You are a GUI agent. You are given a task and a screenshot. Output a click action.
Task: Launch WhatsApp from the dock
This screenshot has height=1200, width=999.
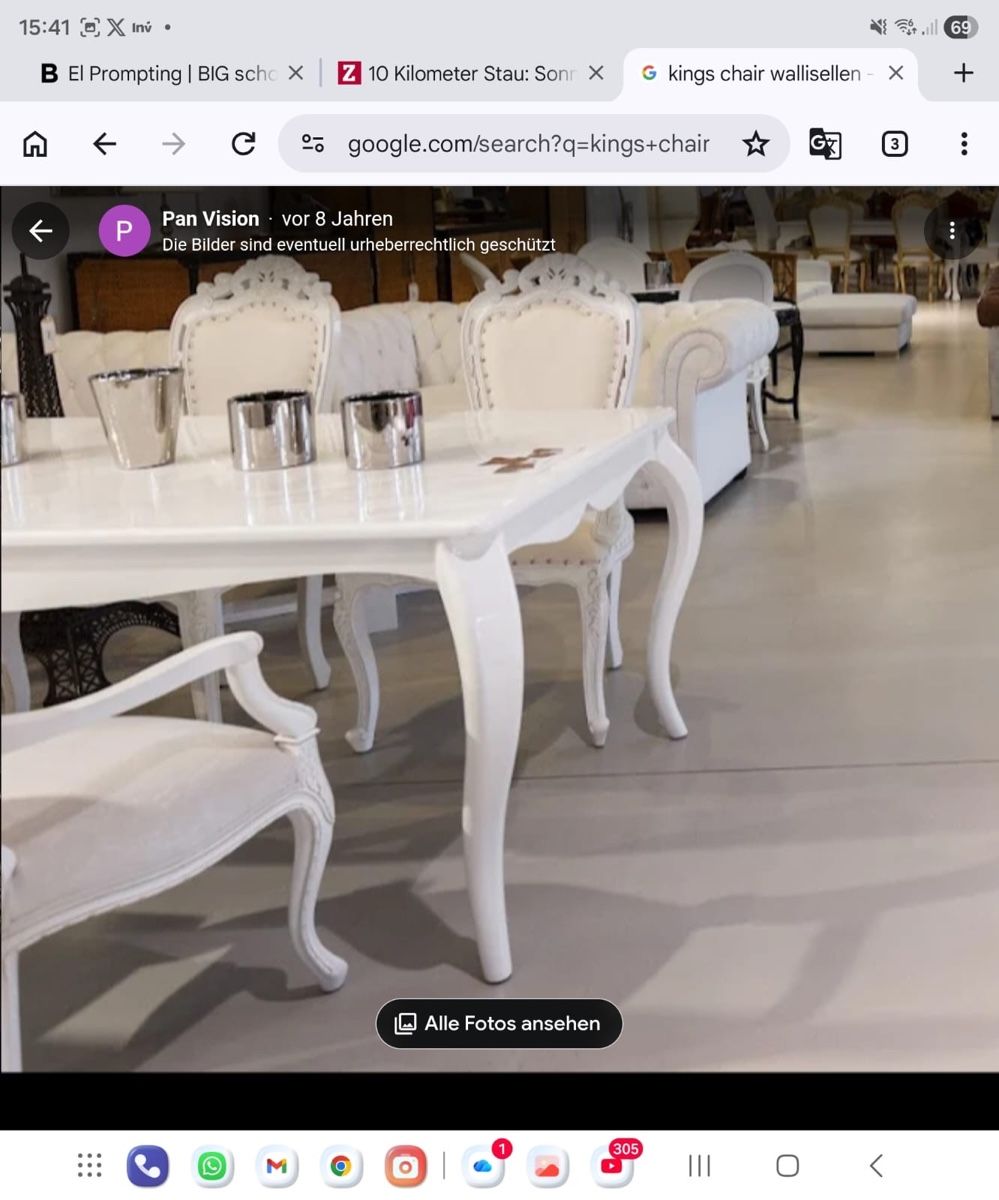(212, 1166)
